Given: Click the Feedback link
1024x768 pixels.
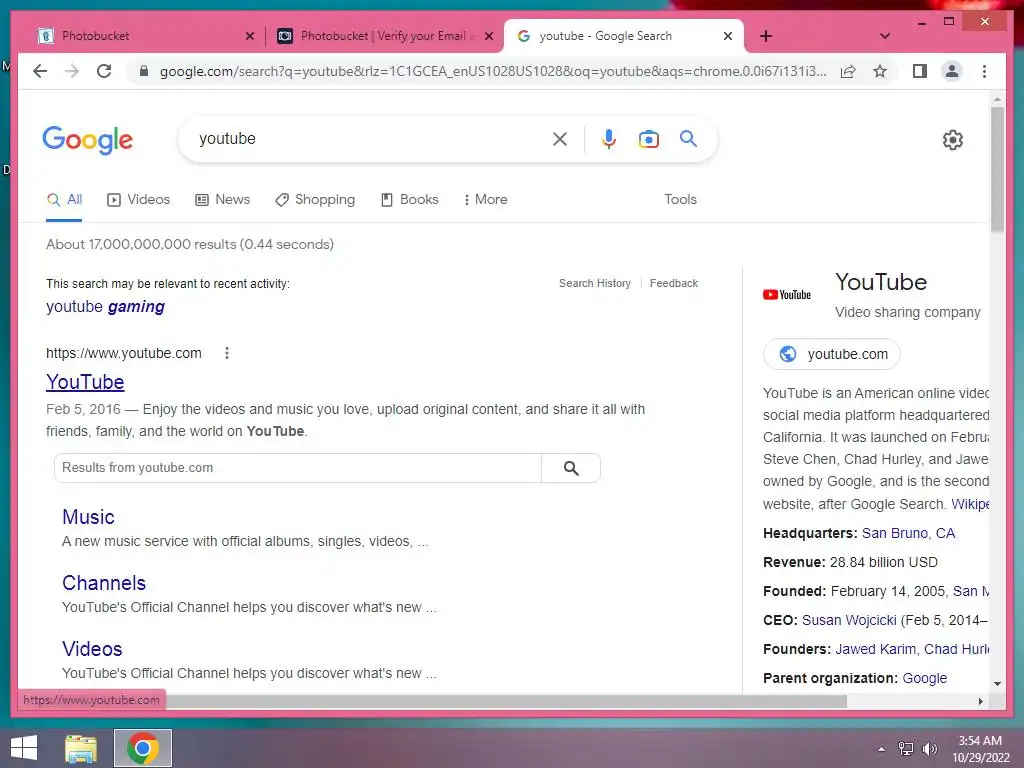Looking at the screenshot, I should (674, 283).
